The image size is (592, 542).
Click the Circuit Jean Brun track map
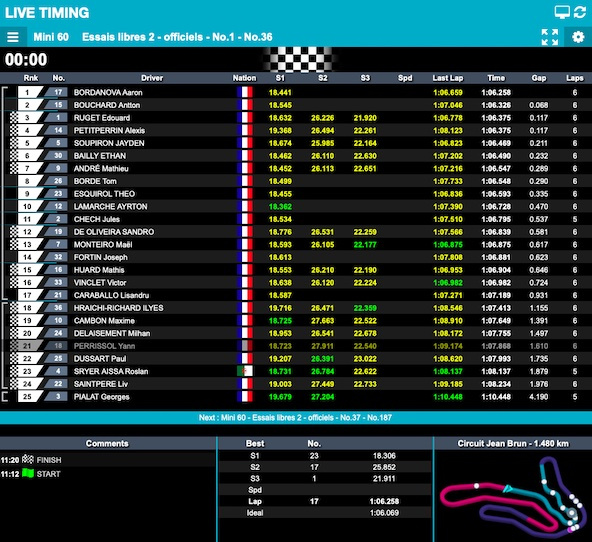513,497
